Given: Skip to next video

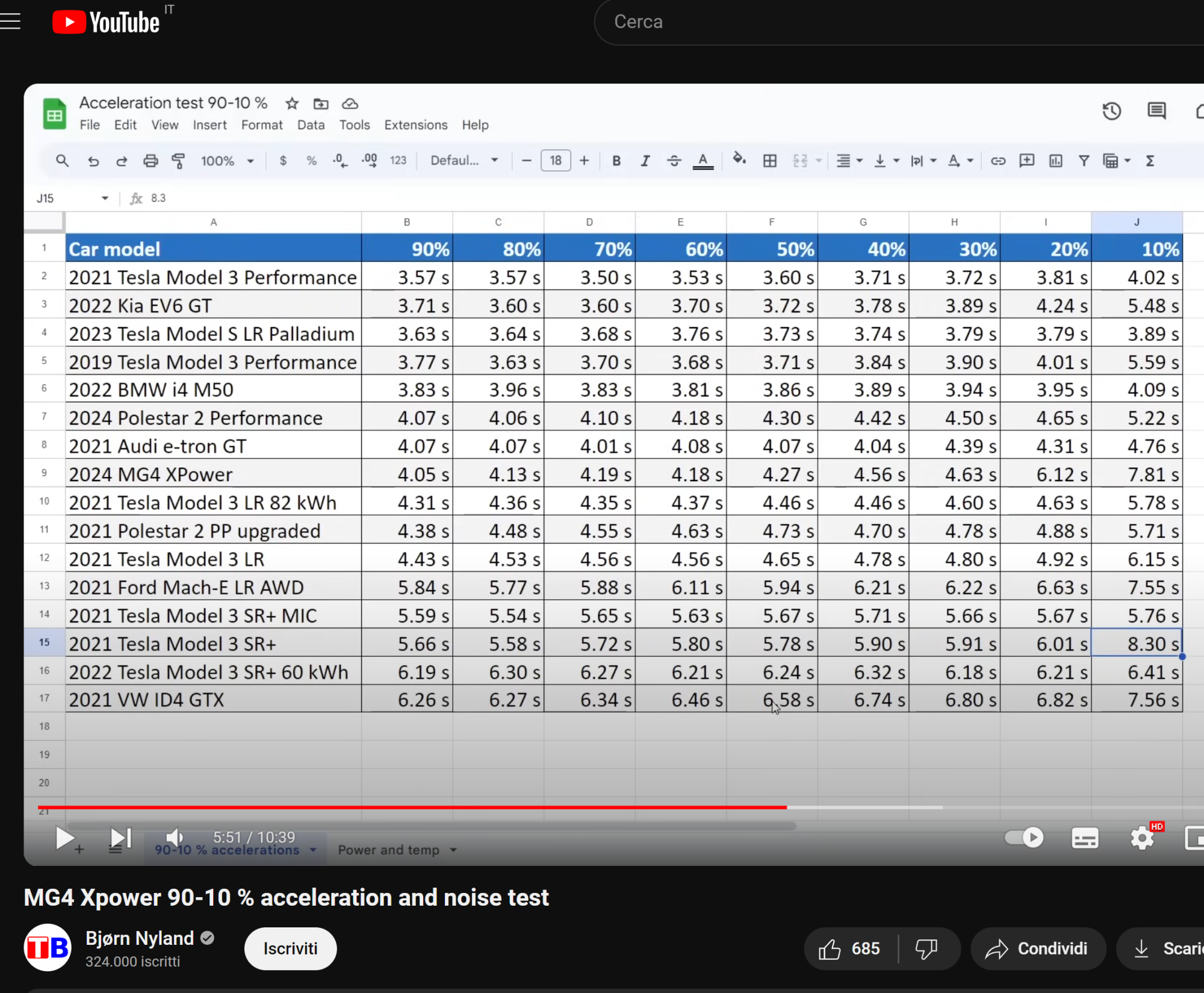Looking at the screenshot, I should pyautogui.click(x=120, y=838).
